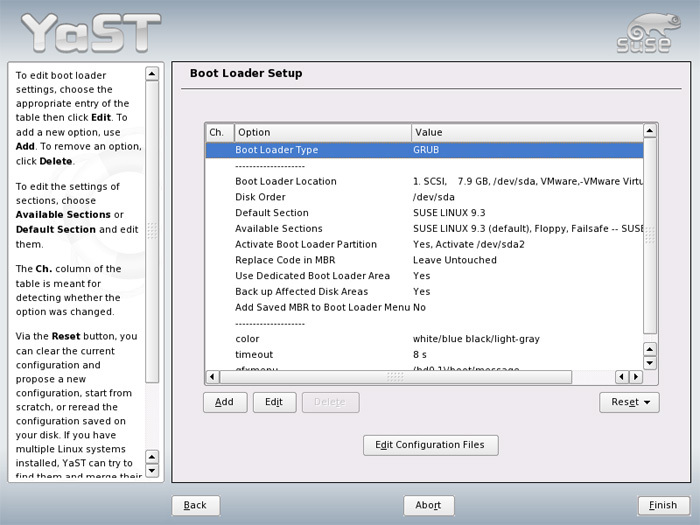Click the table's top scroll-up arrow
Screen dimensions: 700x525
pyautogui.click(x=650, y=131)
